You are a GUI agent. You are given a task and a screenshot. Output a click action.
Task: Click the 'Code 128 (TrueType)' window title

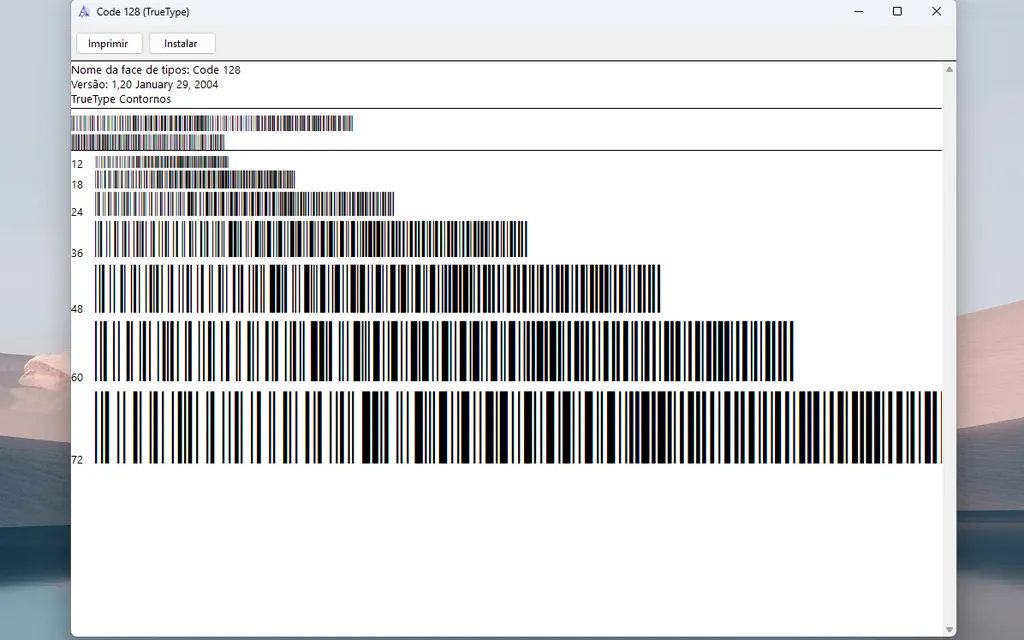click(x=143, y=12)
